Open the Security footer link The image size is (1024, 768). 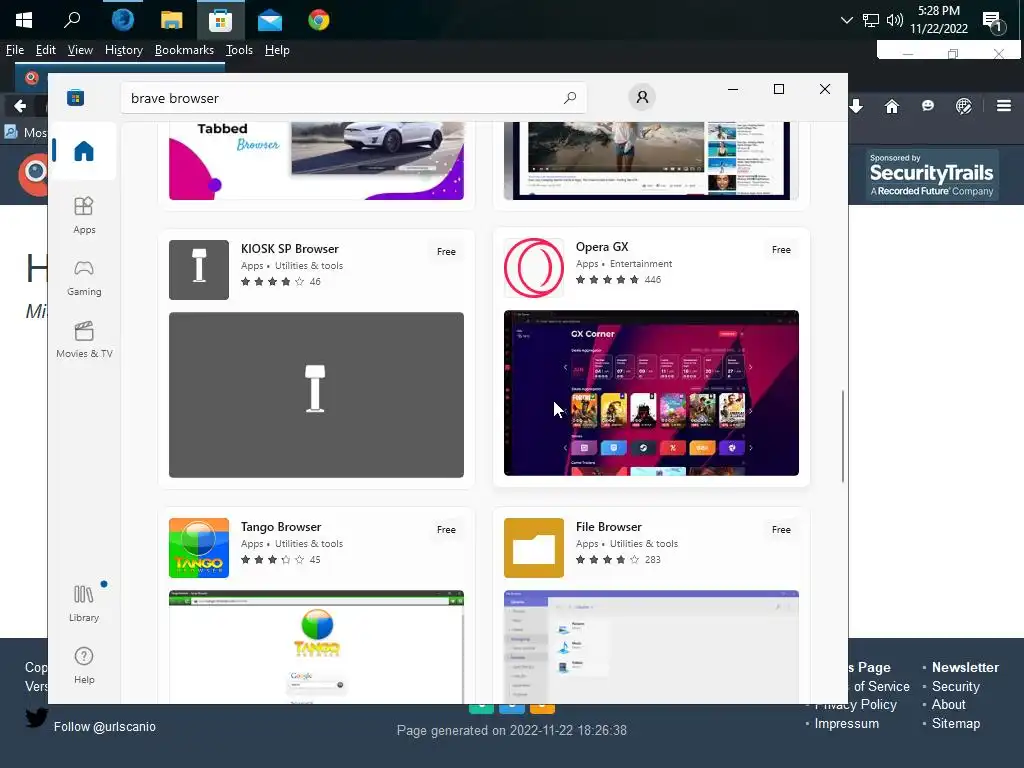[955, 686]
